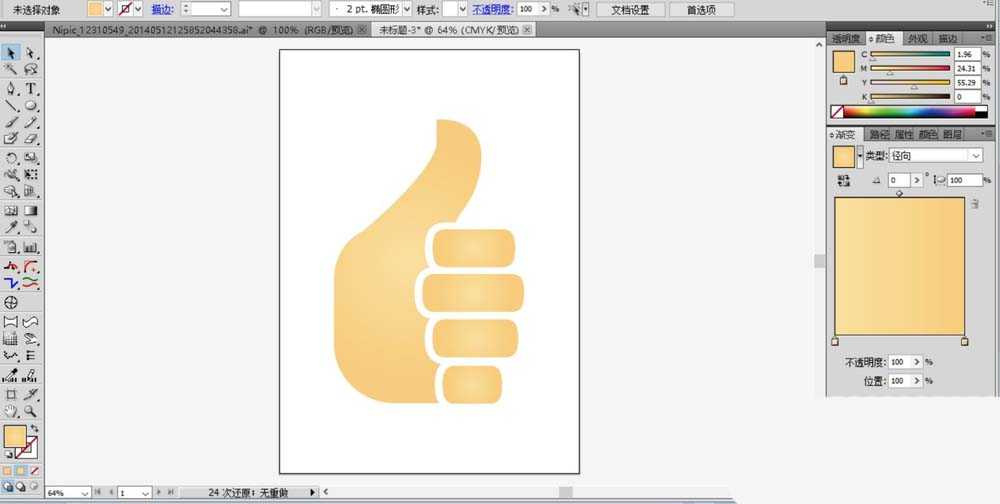Switch toolbox to gradient fill mode
Viewport: 1000px width, 504px height.
tap(21, 471)
